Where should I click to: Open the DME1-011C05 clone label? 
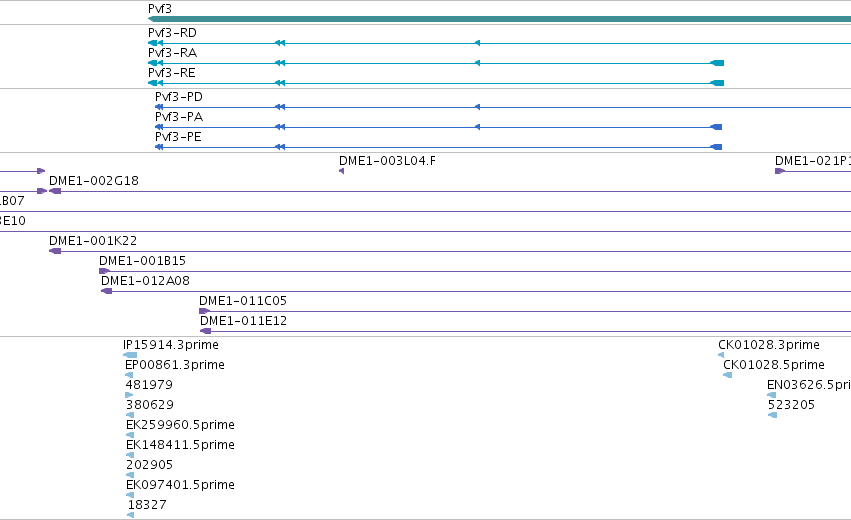click(243, 301)
